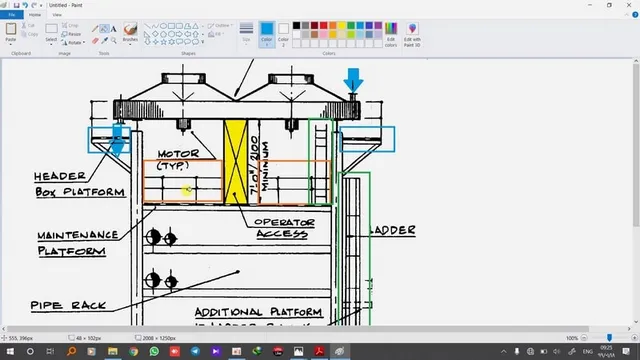This screenshot has height=360, width=640.
Task: Click the Resize button
Action: coord(71,34)
